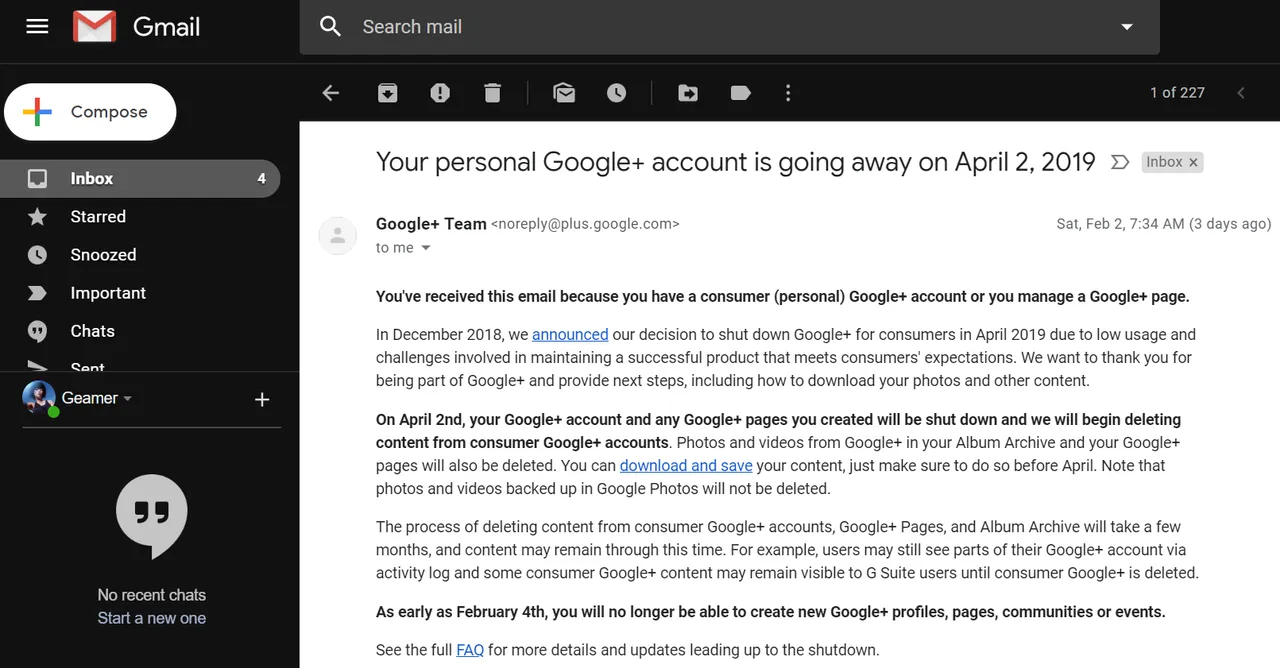Open the labels icon
The width and height of the screenshot is (1280, 668).
(741, 93)
